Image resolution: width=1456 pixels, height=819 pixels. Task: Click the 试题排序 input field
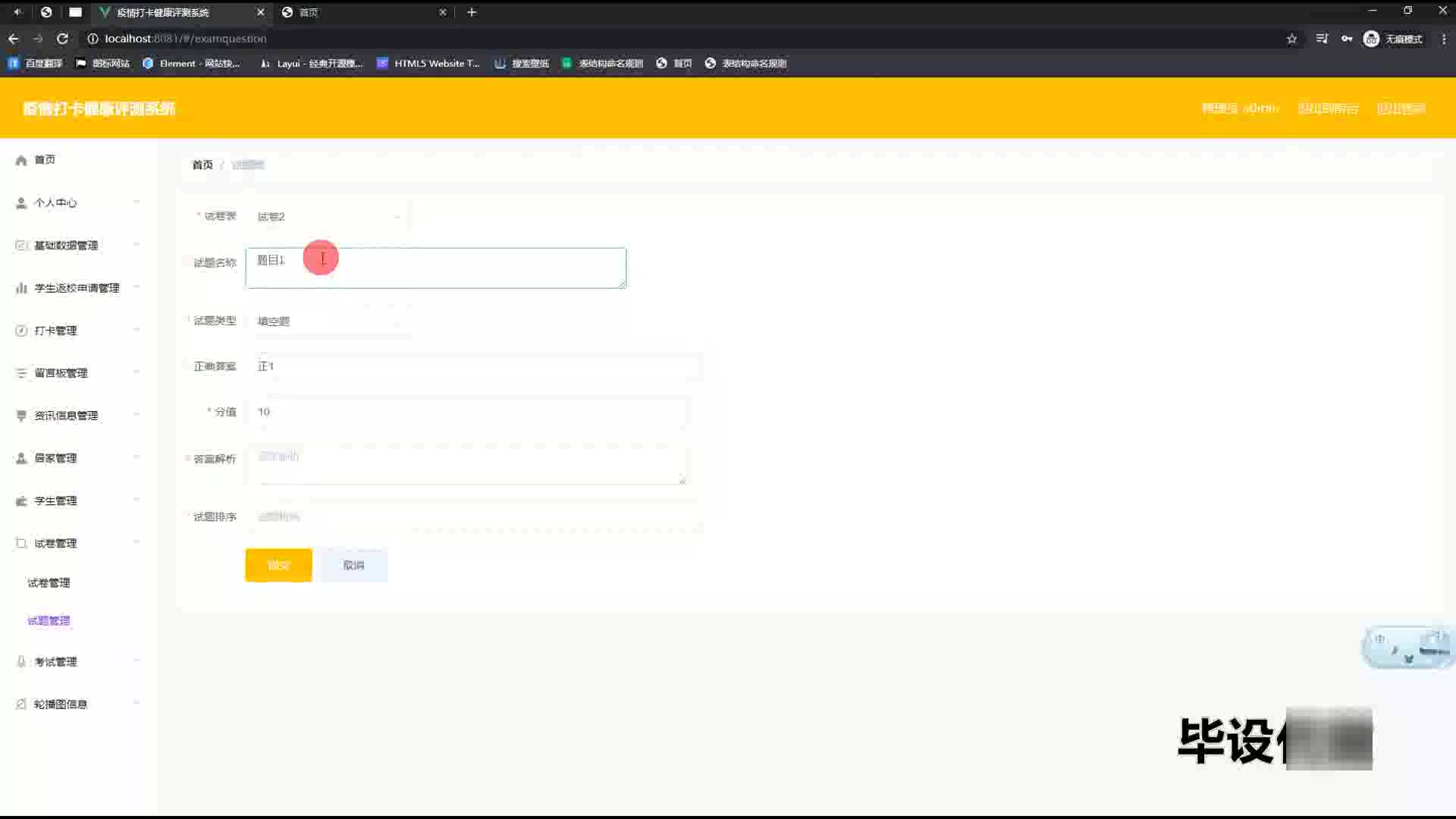pos(473,517)
